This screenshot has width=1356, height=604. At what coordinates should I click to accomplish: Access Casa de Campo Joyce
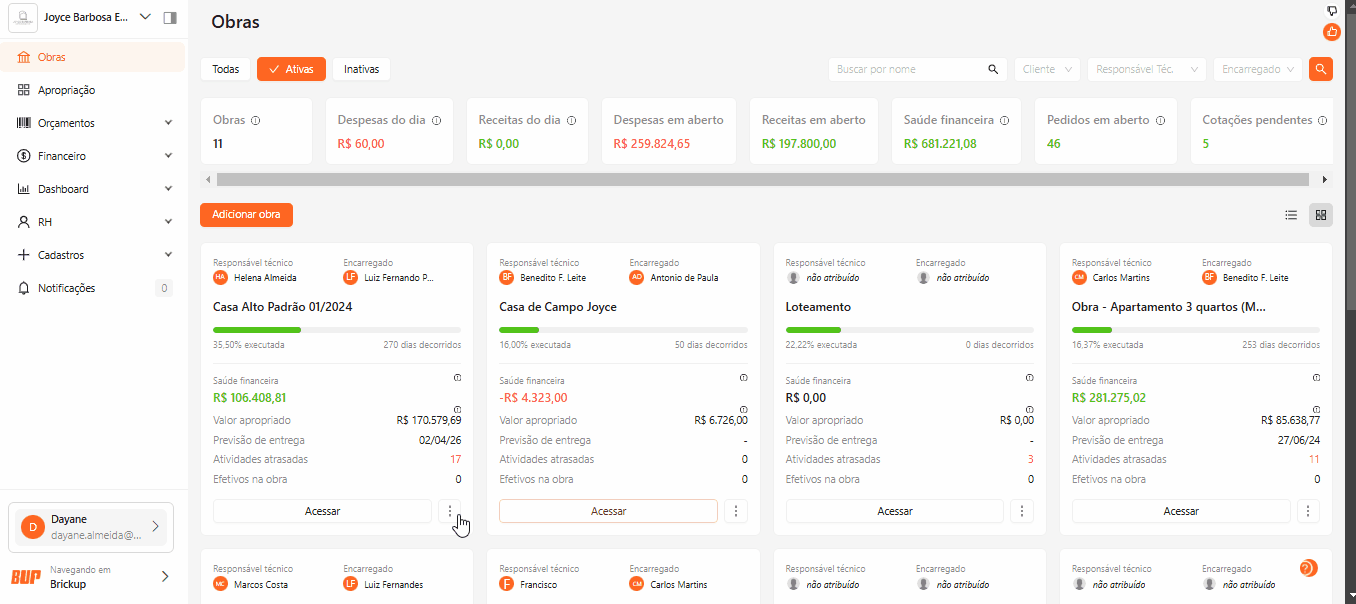[x=608, y=511]
